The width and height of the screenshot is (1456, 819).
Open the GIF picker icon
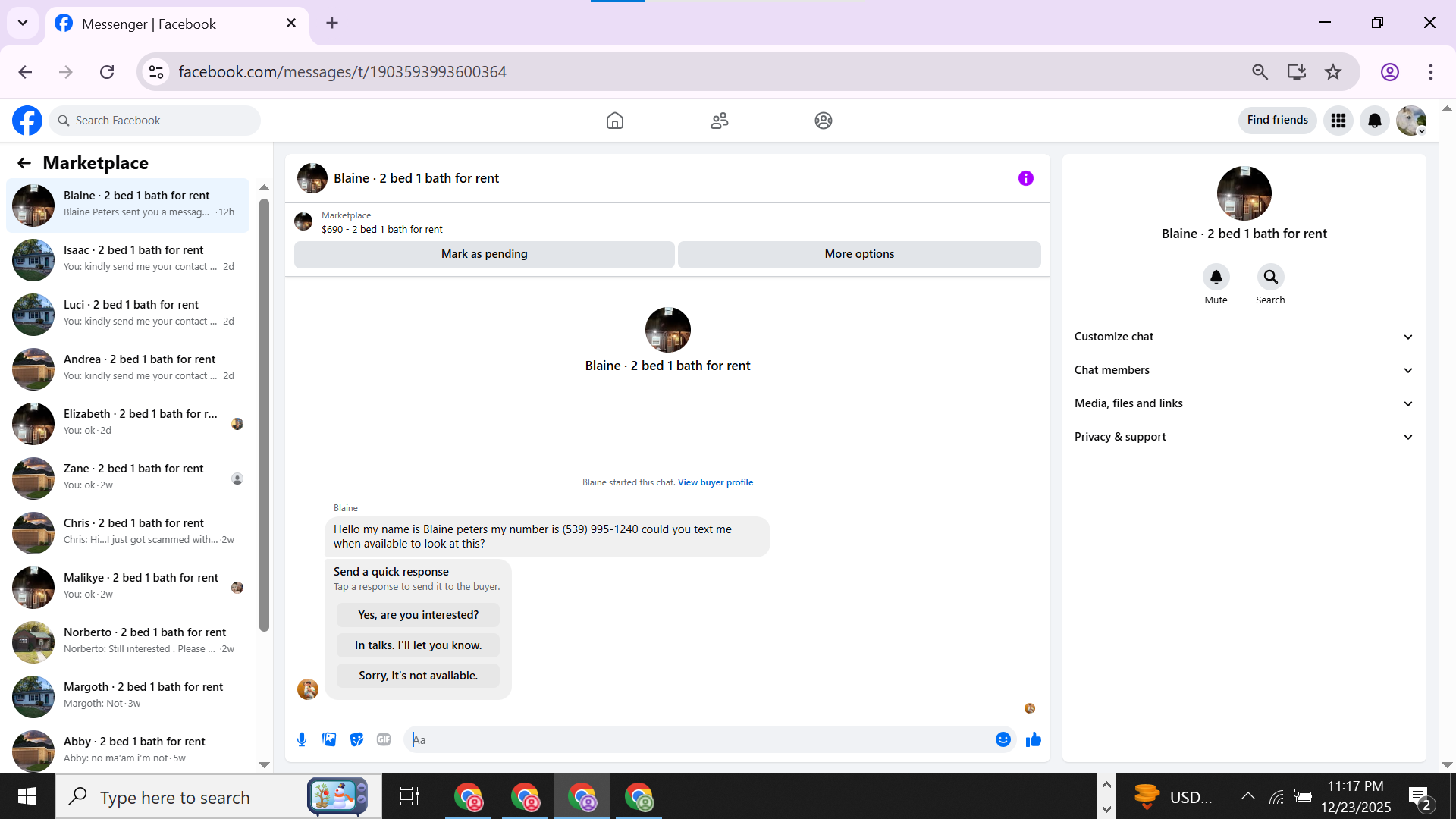384,739
